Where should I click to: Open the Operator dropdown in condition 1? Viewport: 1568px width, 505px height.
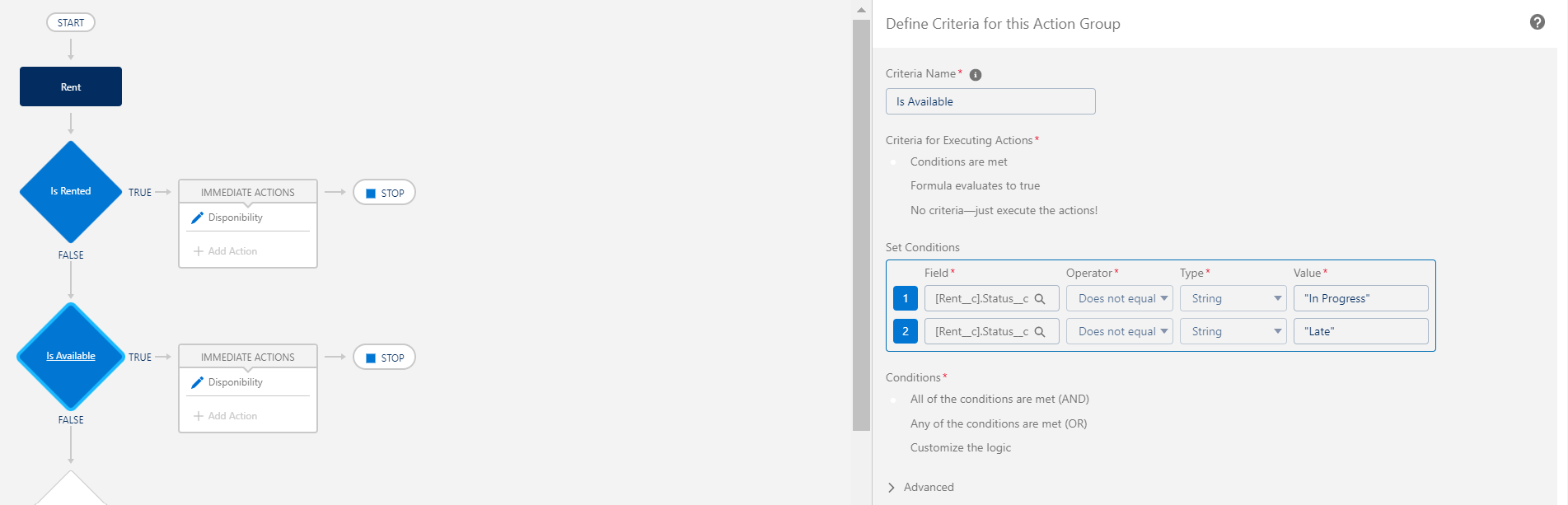(x=1119, y=299)
